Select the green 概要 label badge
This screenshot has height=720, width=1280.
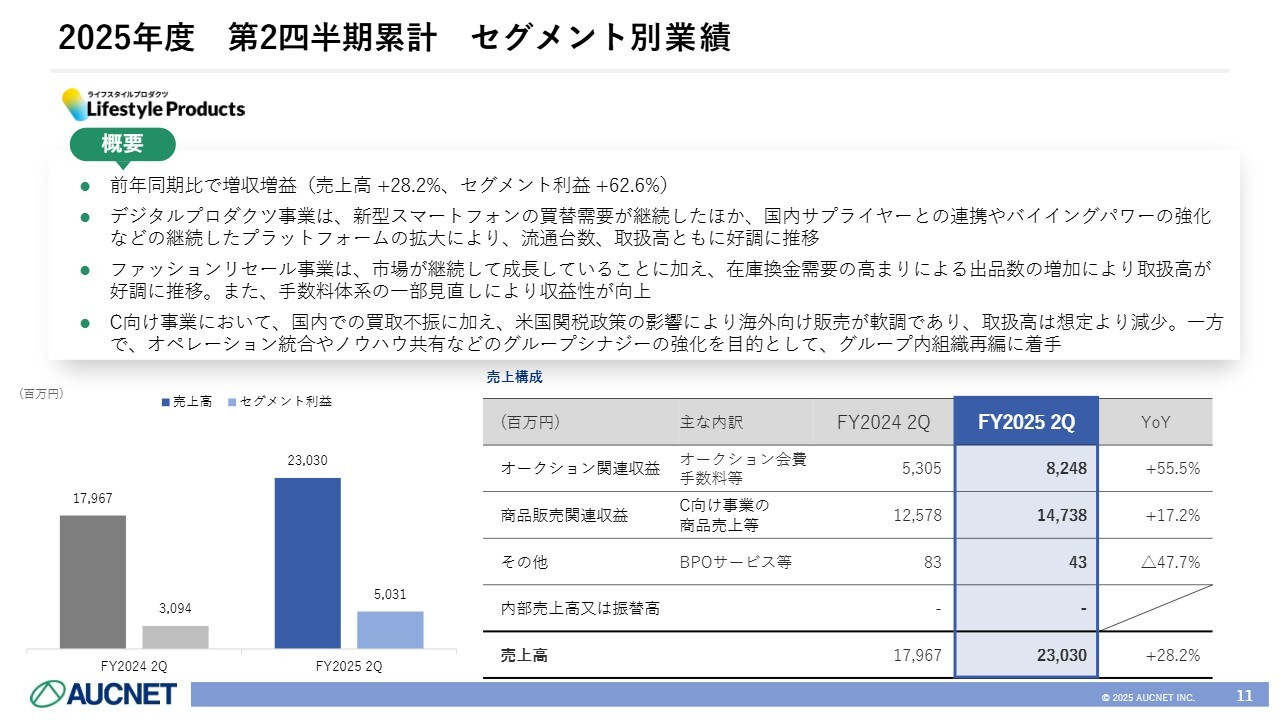(122, 144)
